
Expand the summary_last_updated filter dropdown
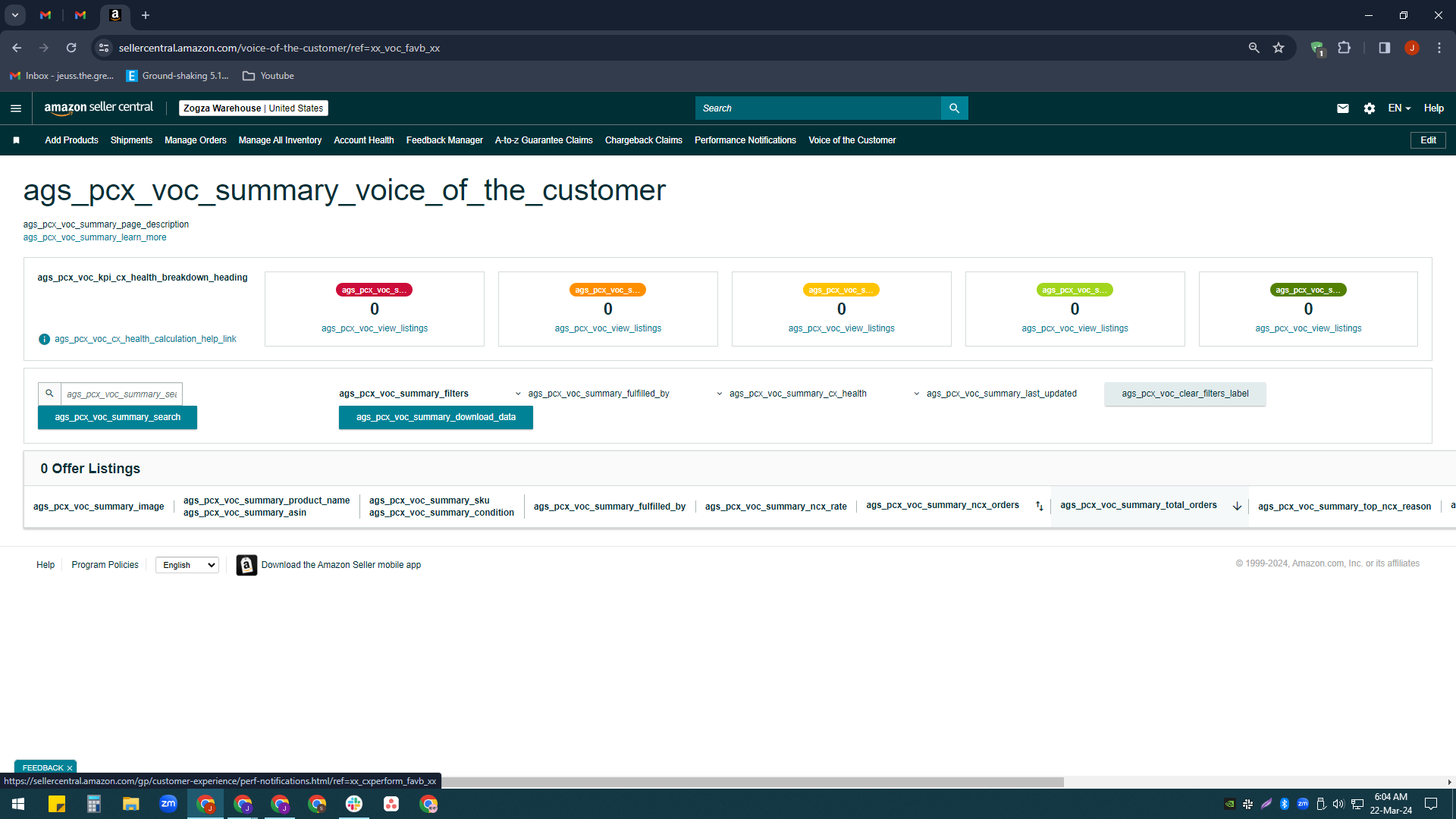coord(995,394)
